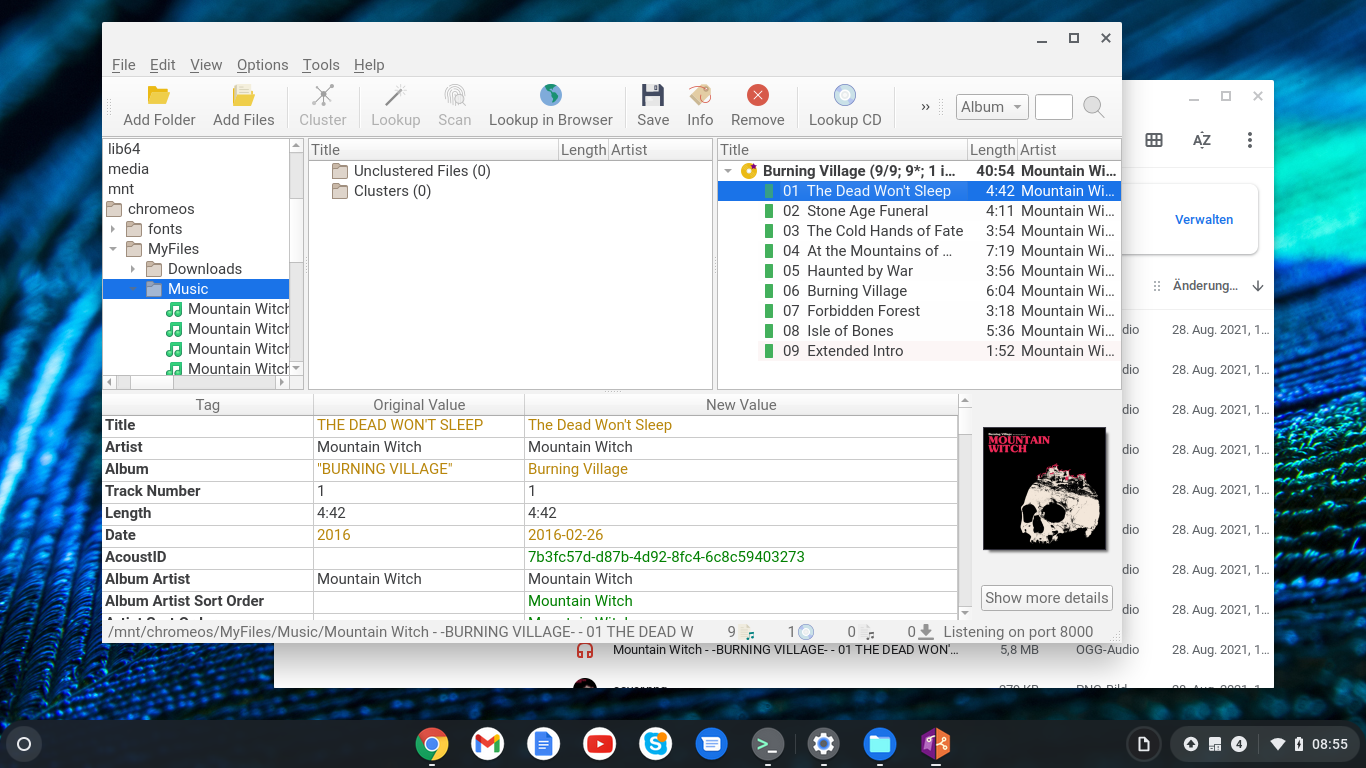This screenshot has height=768, width=1366.
Task: Open Terminal from the shelf
Action: 768,744
